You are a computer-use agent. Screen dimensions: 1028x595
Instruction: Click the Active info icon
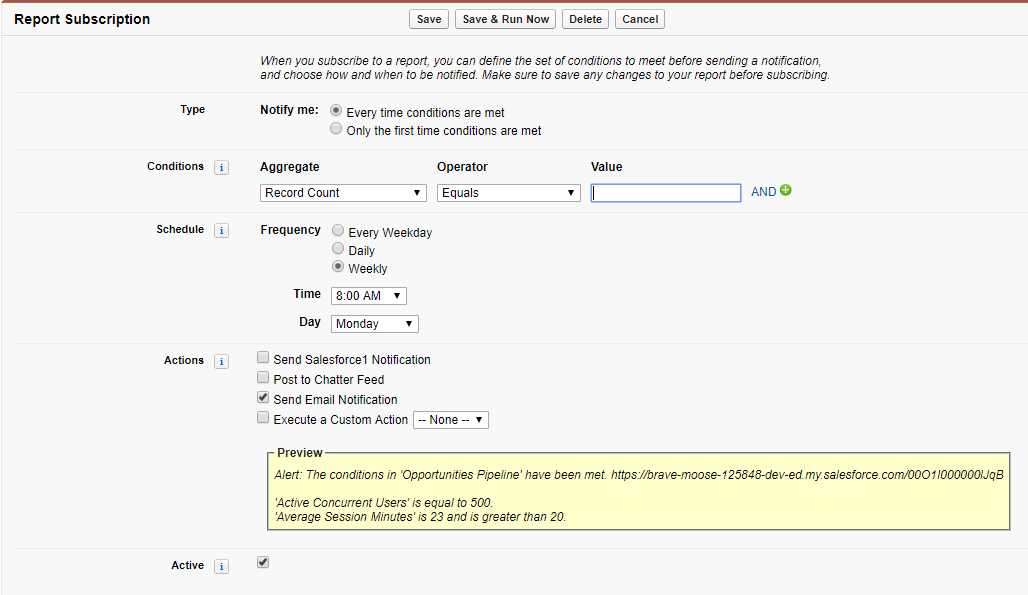[221, 567]
